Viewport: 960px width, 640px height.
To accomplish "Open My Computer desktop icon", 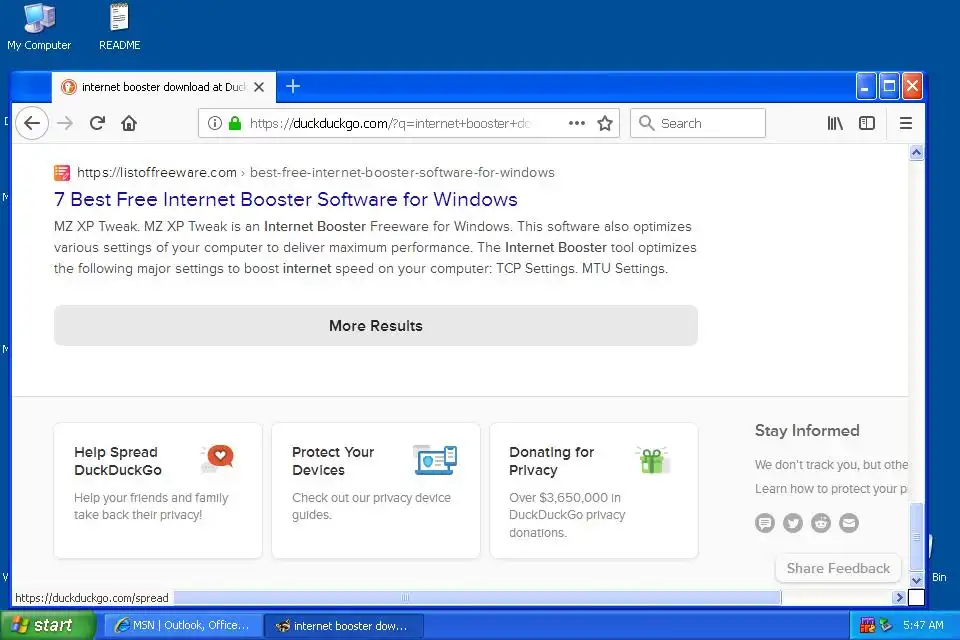I will pos(39,27).
